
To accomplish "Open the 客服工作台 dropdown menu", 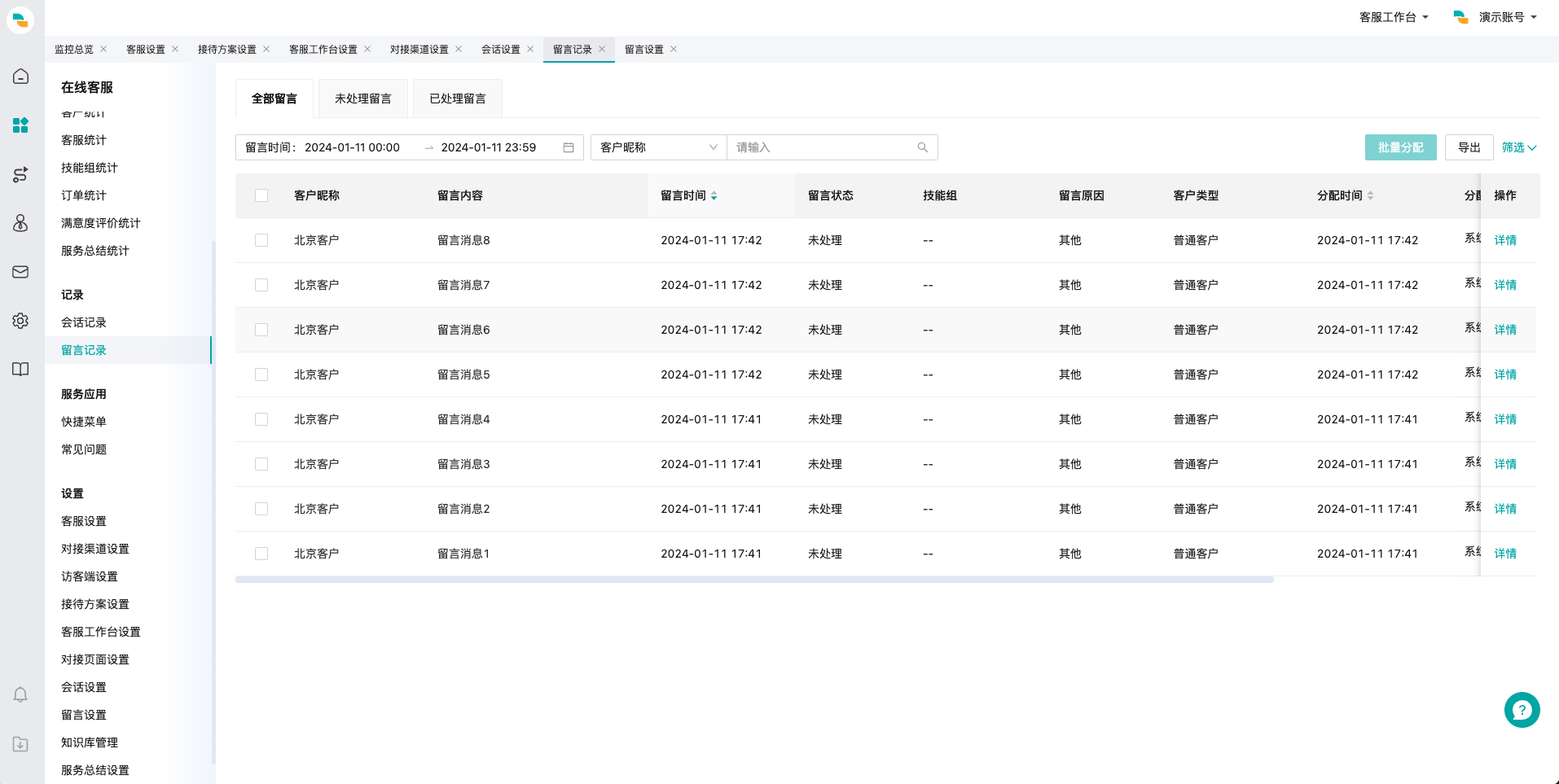I will point(1394,17).
